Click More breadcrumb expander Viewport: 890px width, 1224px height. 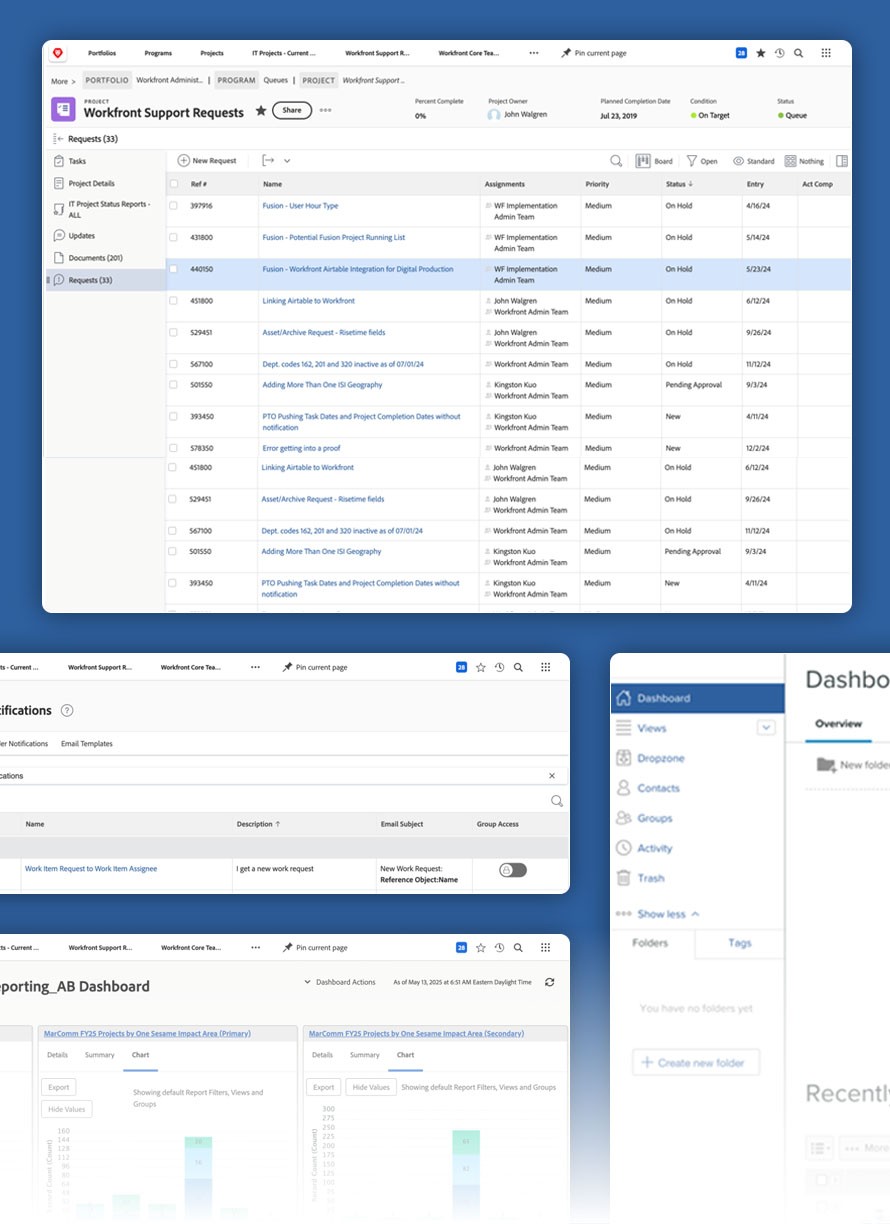(x=64, y=81)
